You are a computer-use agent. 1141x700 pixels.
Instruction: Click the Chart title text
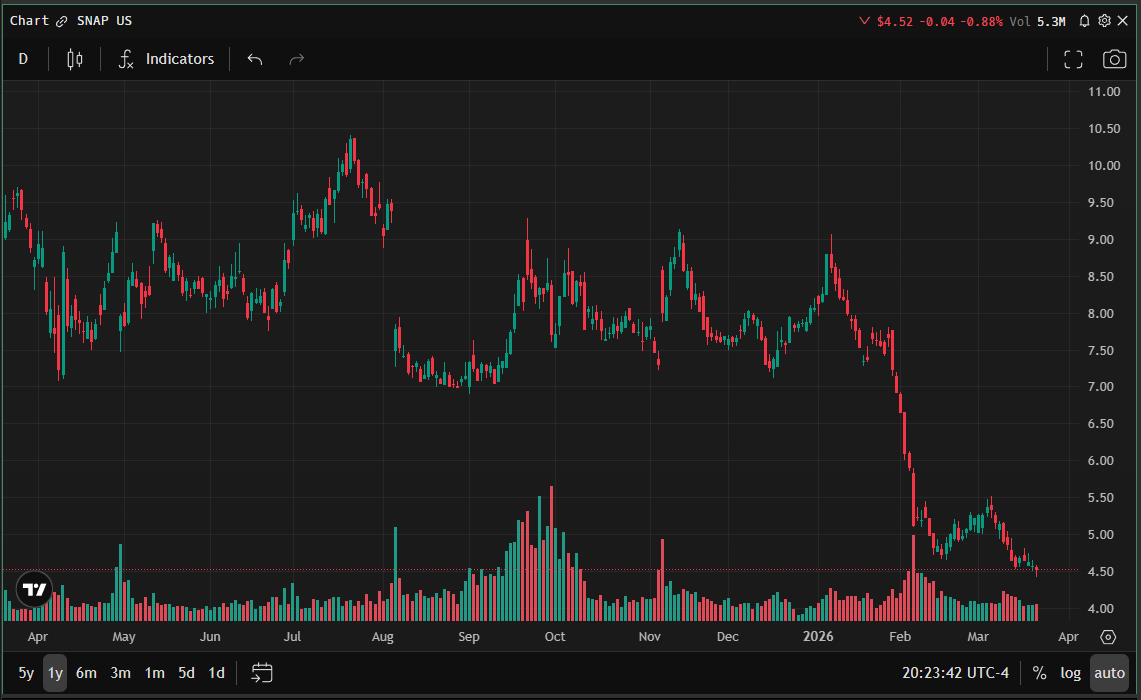(29, 21)
